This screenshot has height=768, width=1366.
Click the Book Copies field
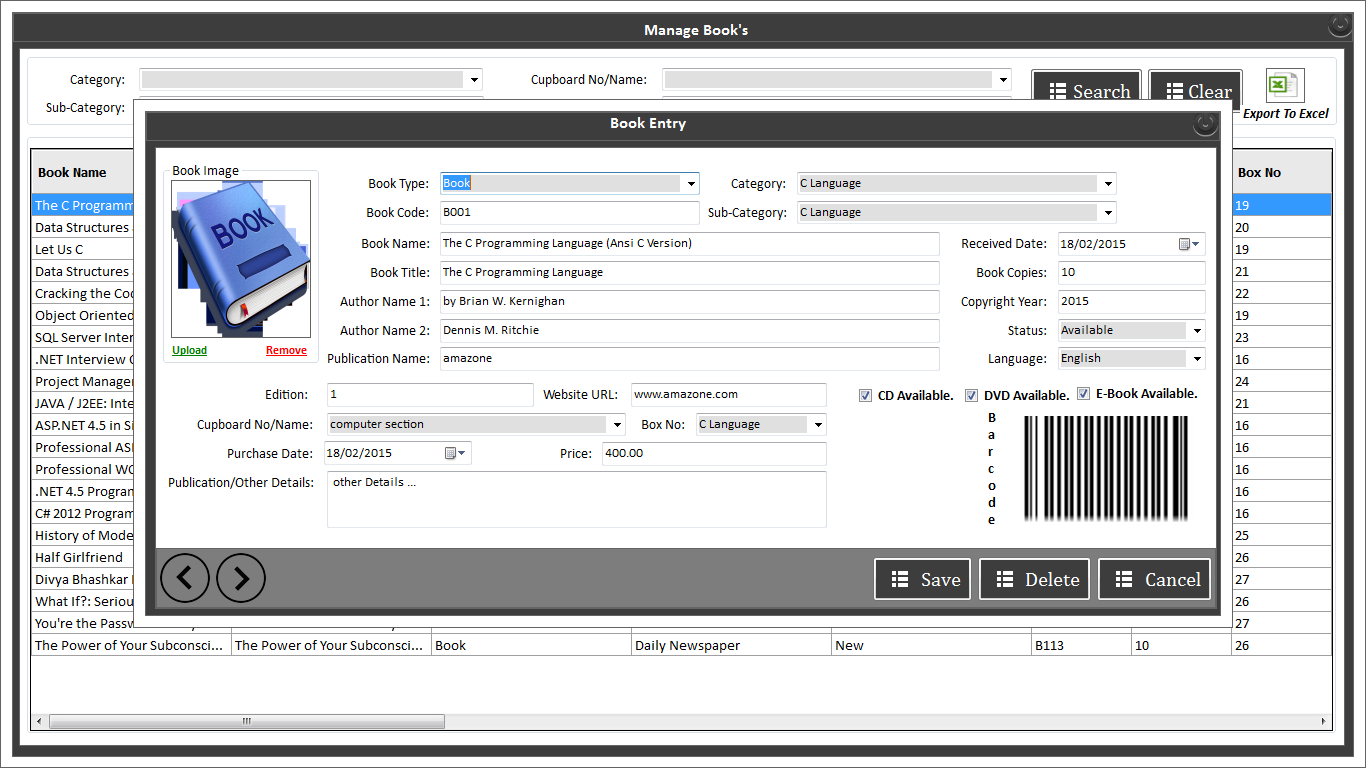(1132, 273)
